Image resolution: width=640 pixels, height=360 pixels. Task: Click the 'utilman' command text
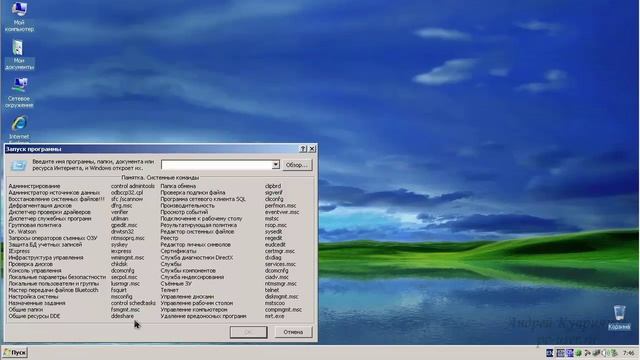pyautogui.click(x=120, y=219)
